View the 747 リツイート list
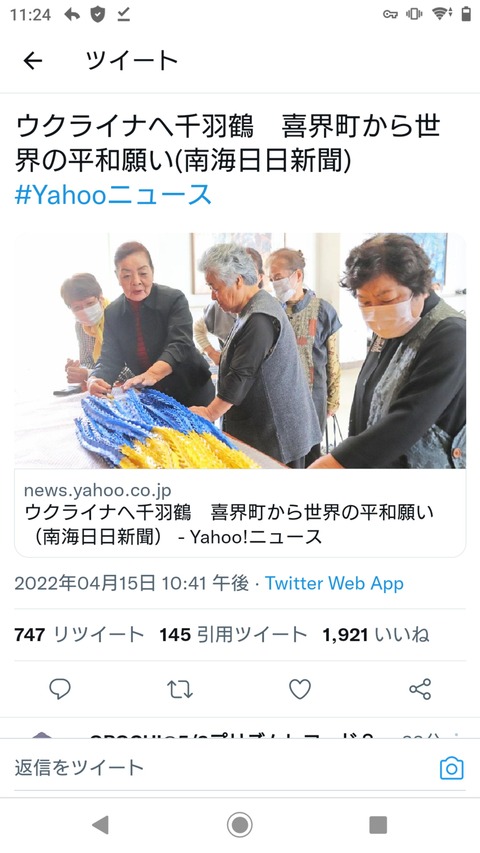 click(x=79, y=634)
